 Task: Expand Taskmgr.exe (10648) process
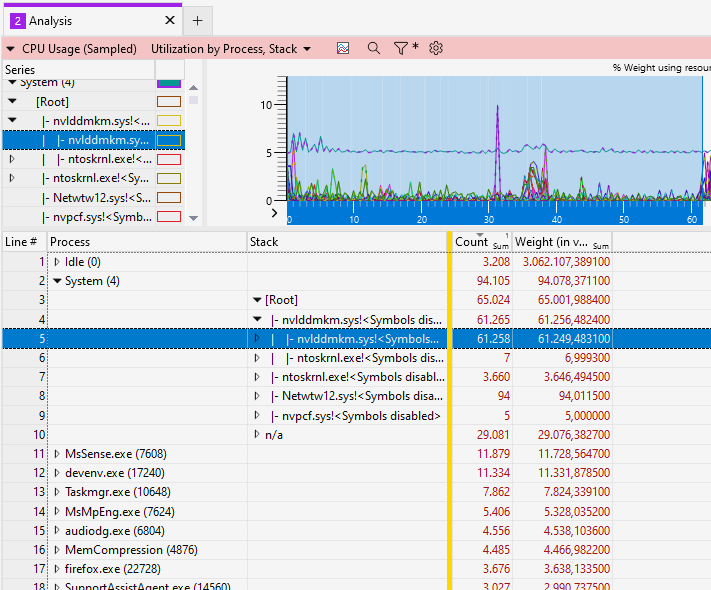coord(57,492)
